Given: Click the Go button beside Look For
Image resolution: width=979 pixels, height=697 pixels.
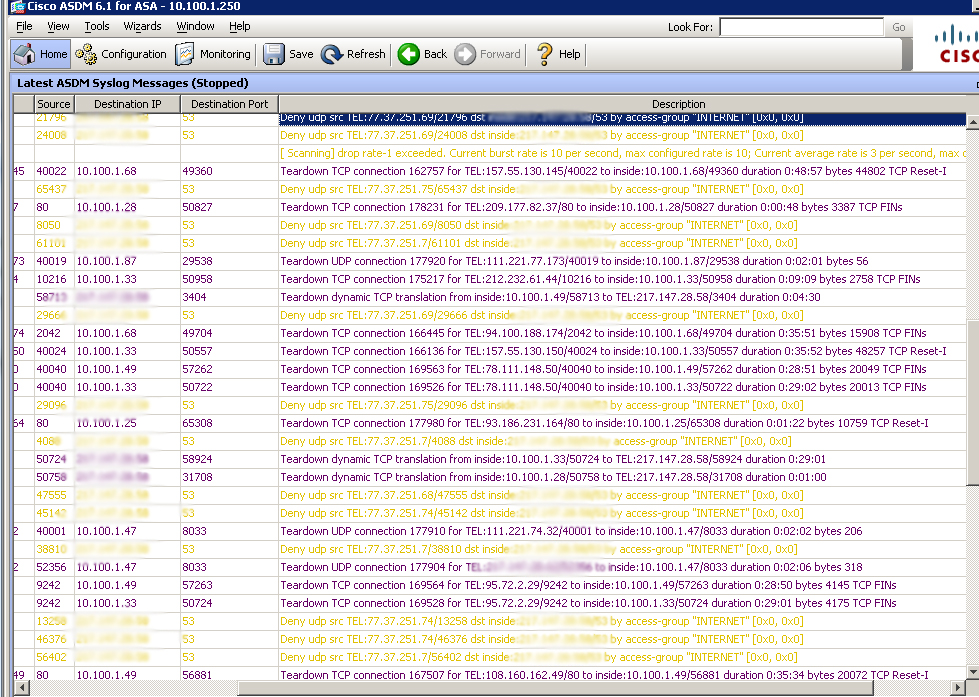Looking at the screenshot, I should click(898, 27).
